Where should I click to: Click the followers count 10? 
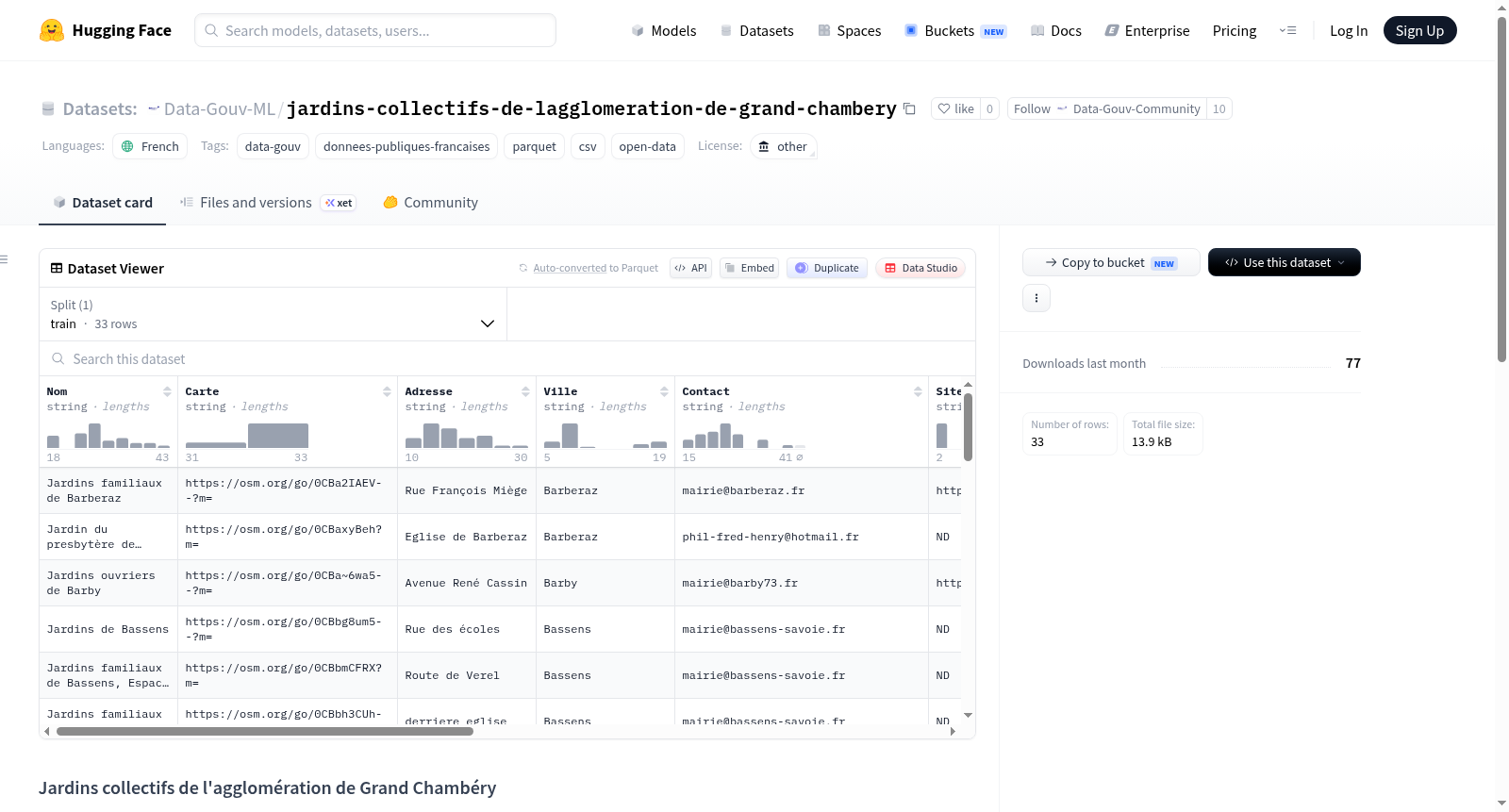pos(1219,108)
